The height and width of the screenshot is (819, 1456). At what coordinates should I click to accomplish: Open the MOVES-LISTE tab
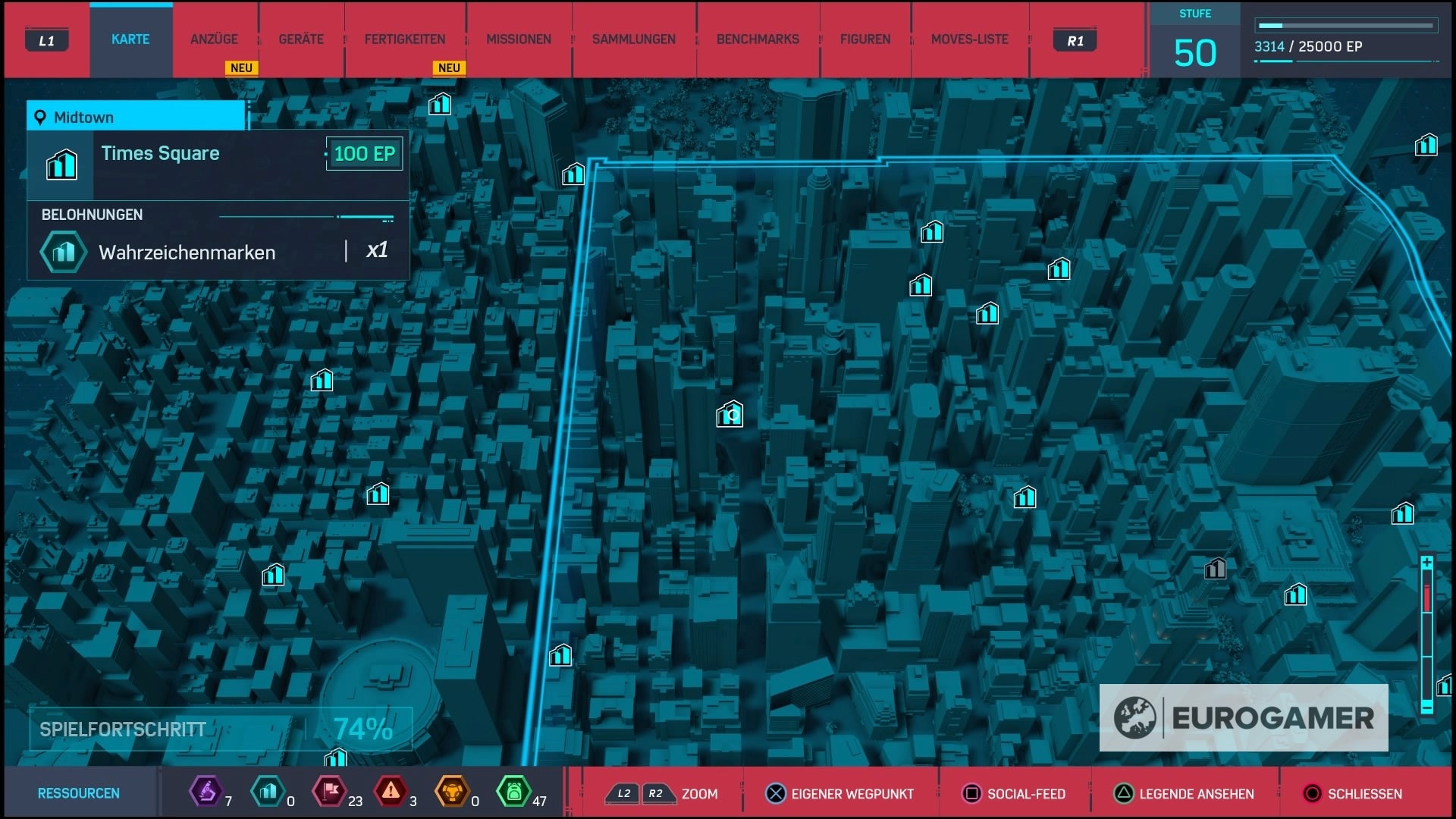(970, 39)
